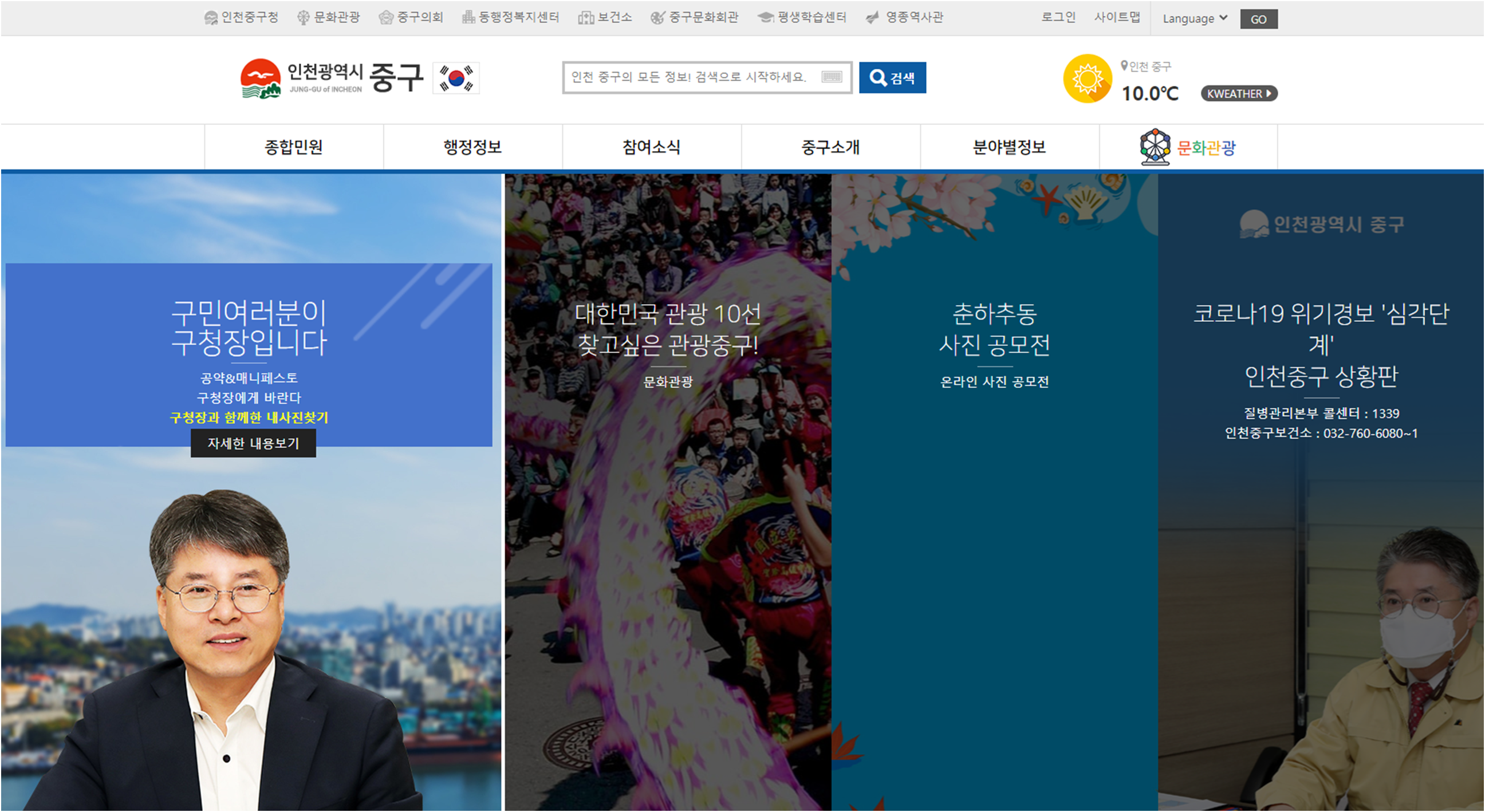Open the 종합민원 main menu

coord(293,148)
